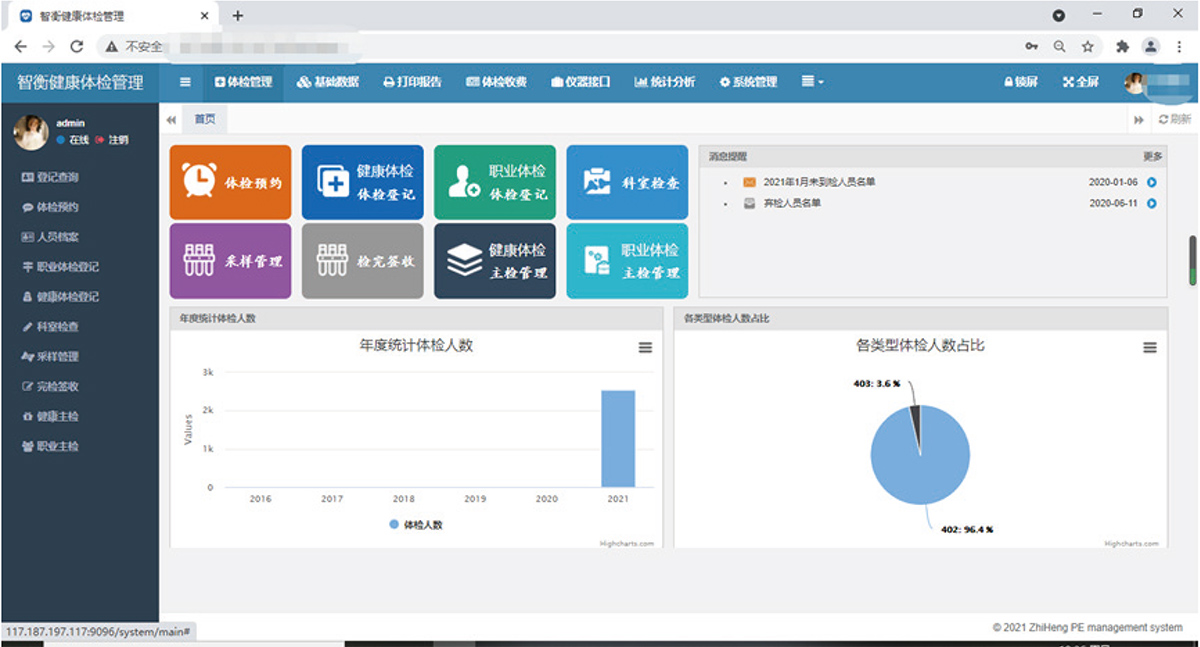Open the 科室检查 tile

(x=627, y=182)
